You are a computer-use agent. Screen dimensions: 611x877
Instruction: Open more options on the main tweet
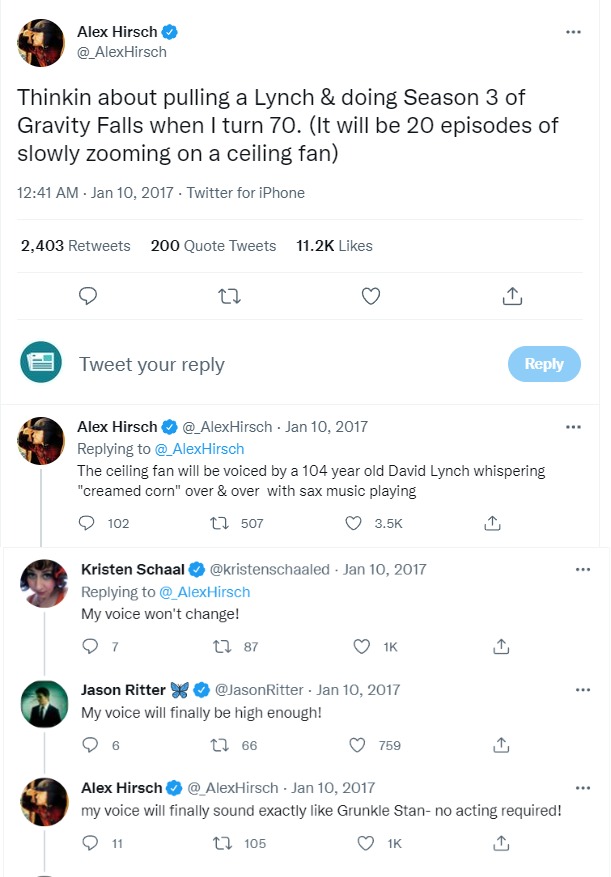(x=573, y=32)
